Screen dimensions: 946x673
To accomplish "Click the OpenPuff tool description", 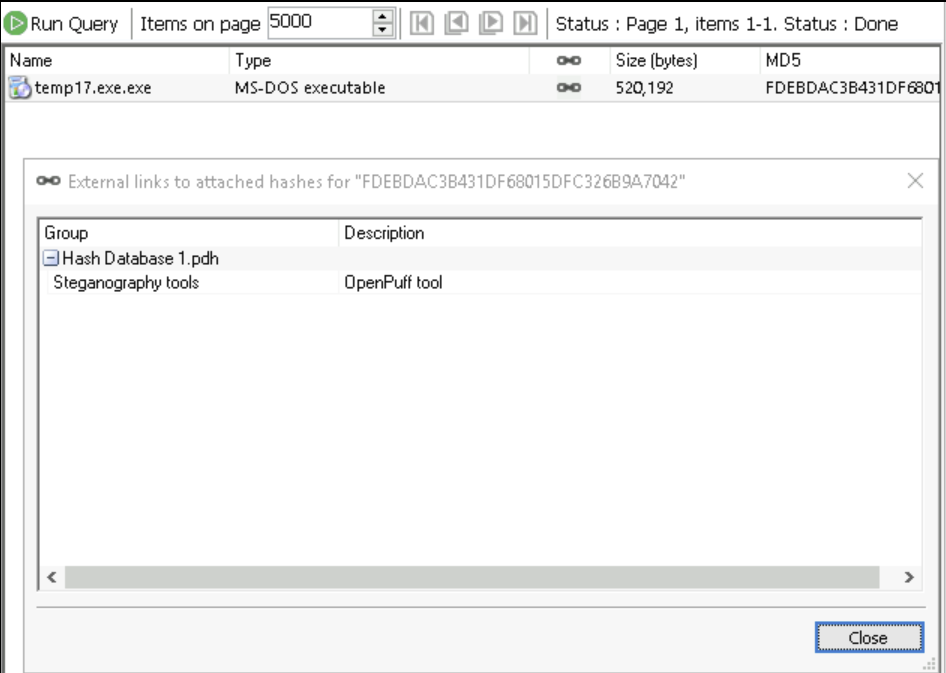I will pos(393,283).
